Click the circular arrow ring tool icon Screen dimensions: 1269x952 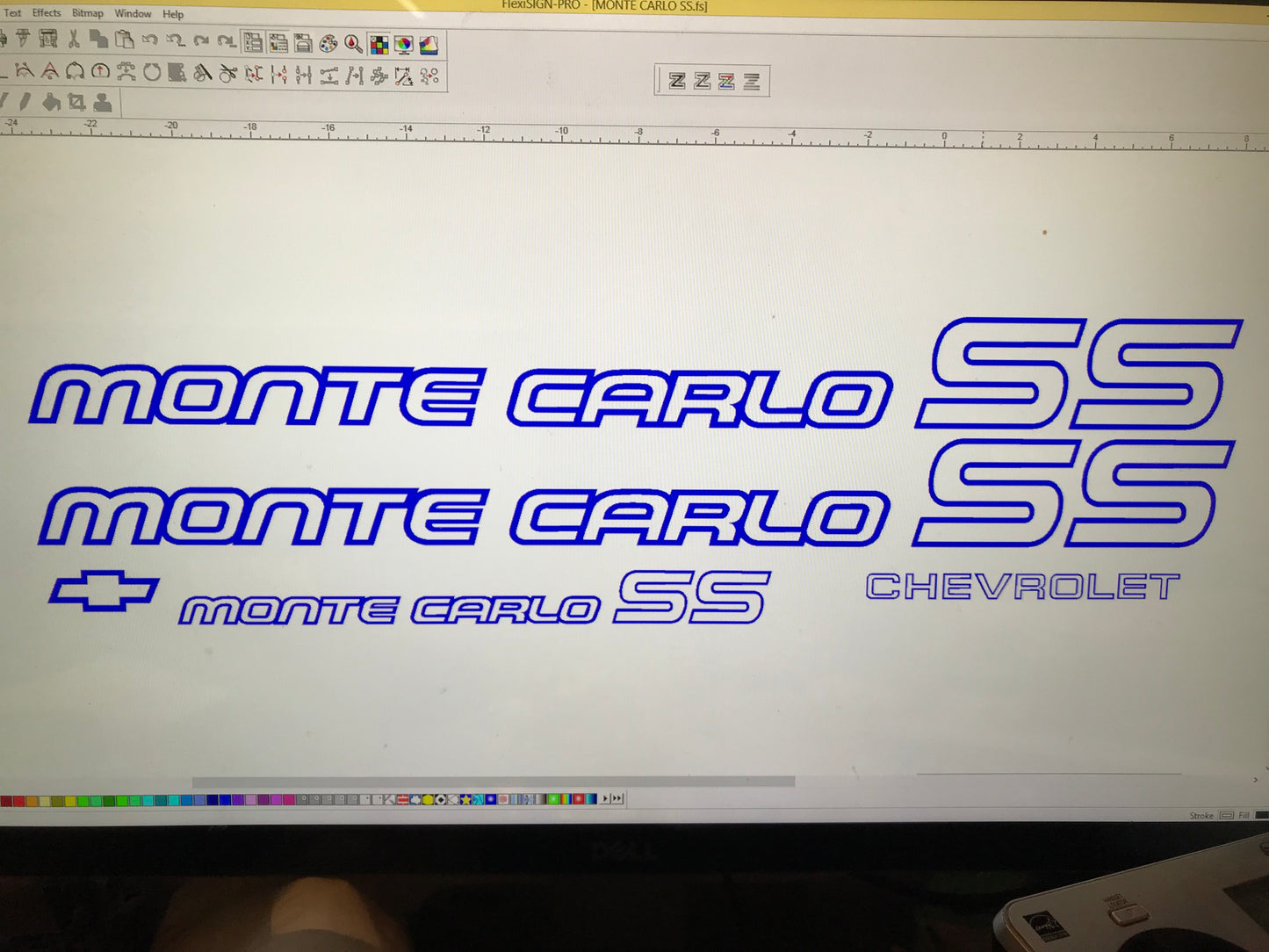152,73
